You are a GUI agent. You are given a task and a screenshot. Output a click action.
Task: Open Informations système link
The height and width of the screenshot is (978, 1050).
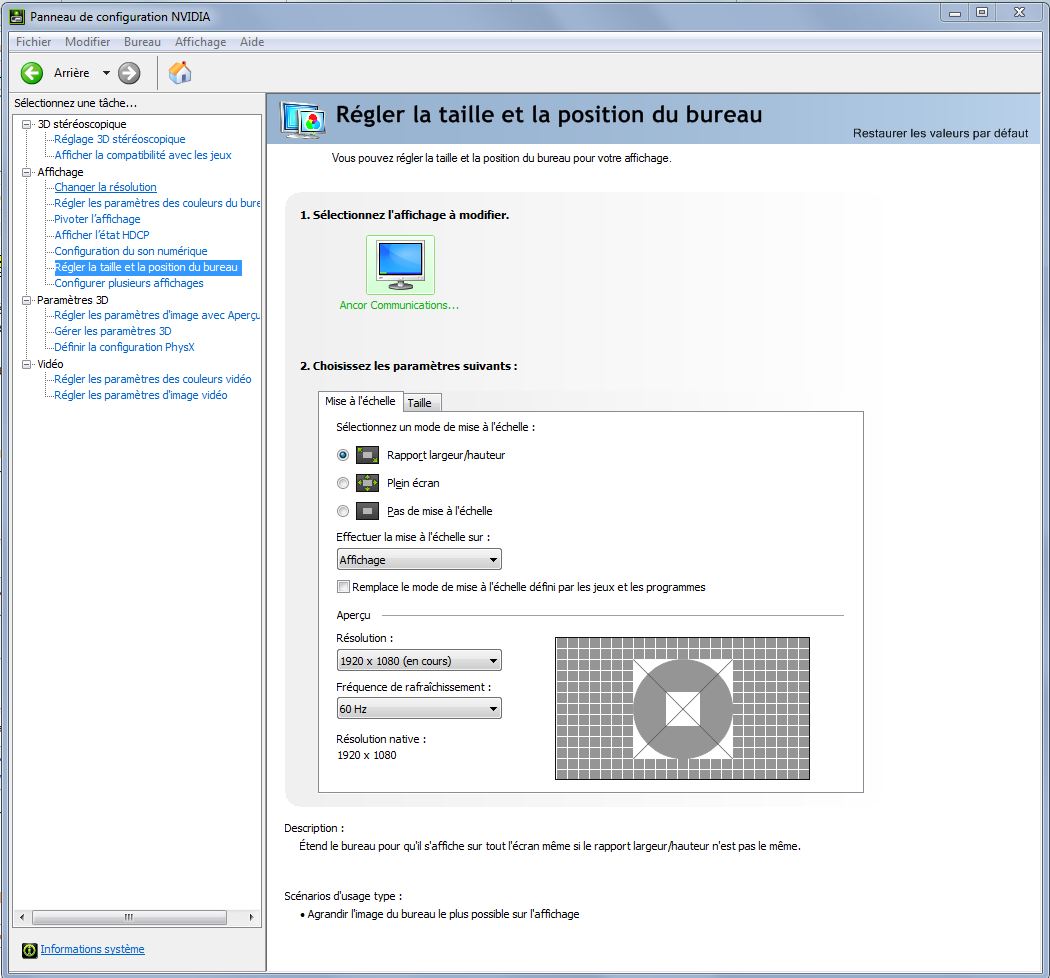92,949
